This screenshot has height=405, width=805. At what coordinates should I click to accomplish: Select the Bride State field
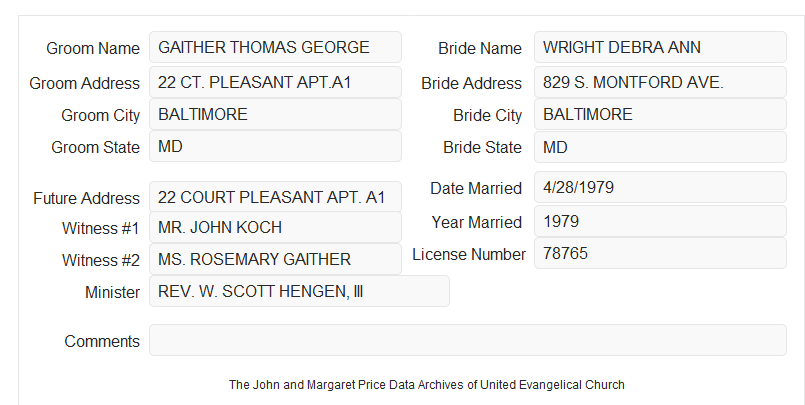(660, 147)
